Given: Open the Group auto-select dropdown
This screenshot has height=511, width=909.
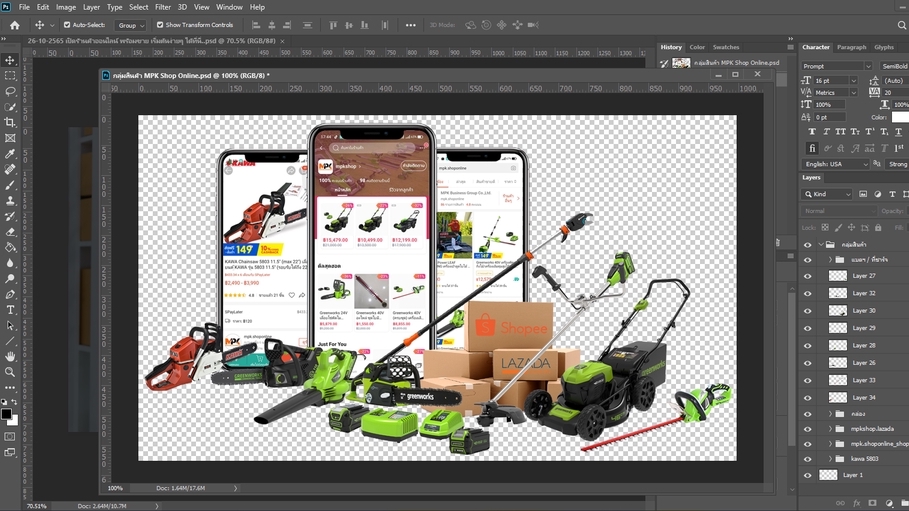Looking at the screenshot, I should click(131, 25).
